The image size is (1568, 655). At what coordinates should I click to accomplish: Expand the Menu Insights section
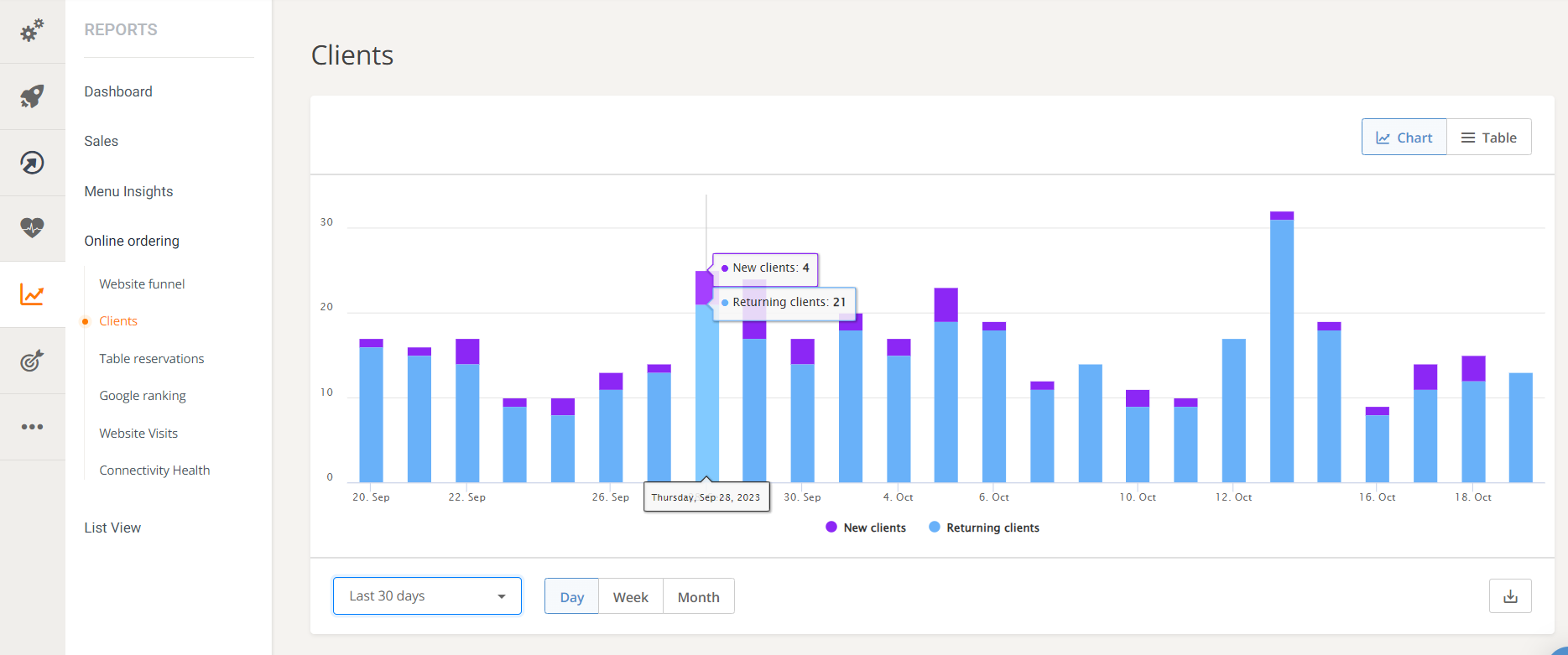pyautogui.click(x=128, y=191)
